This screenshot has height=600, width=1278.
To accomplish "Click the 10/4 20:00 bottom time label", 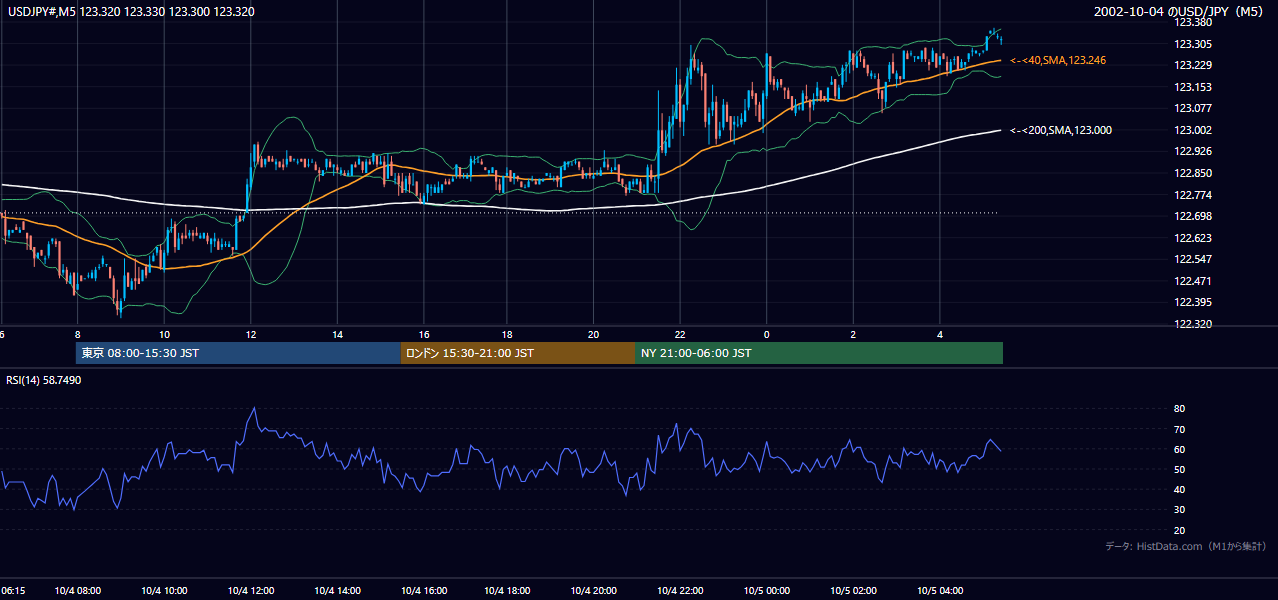I will 595,591.
